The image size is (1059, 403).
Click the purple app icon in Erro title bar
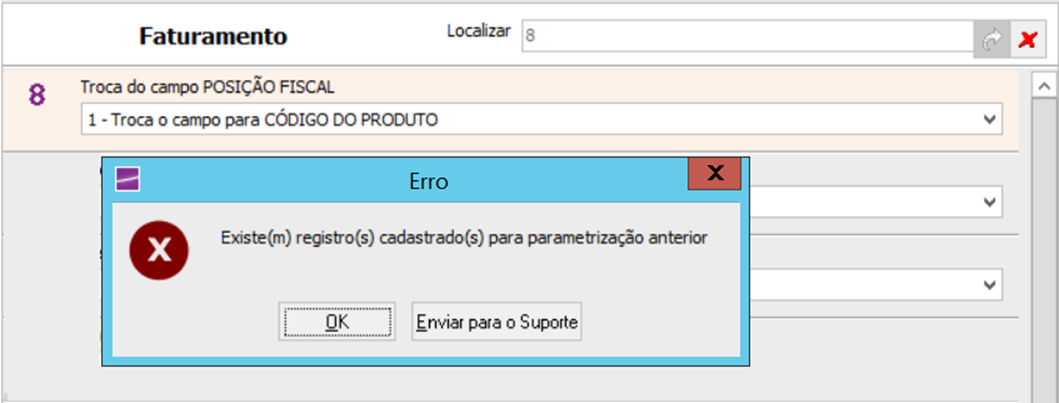tap(128, 179)
